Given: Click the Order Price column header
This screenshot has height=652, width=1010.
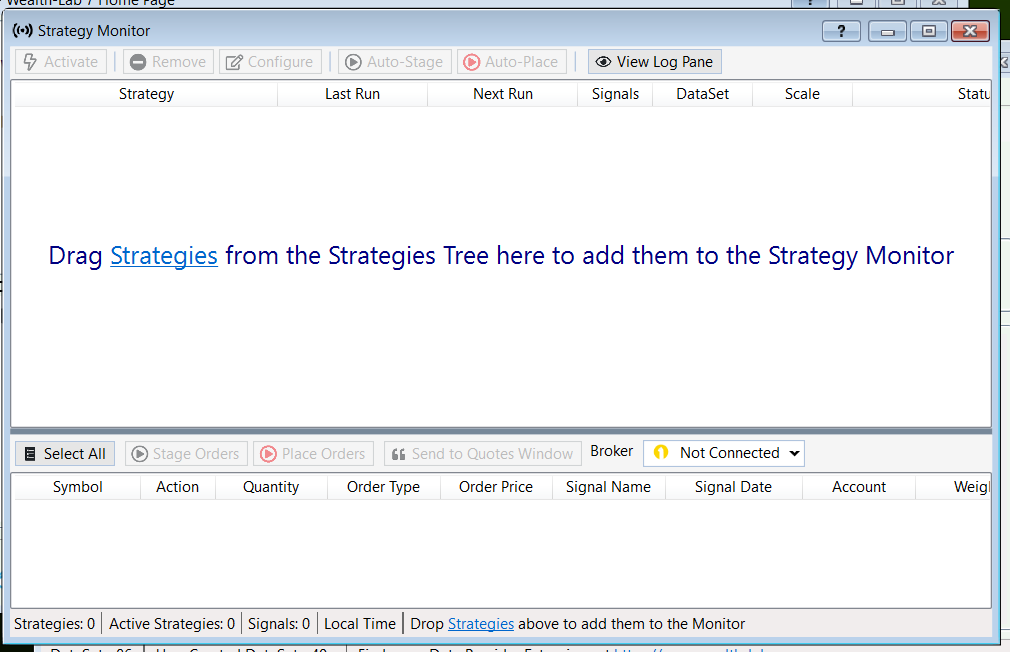Looking at the screenshot, I should coord(496,487).
